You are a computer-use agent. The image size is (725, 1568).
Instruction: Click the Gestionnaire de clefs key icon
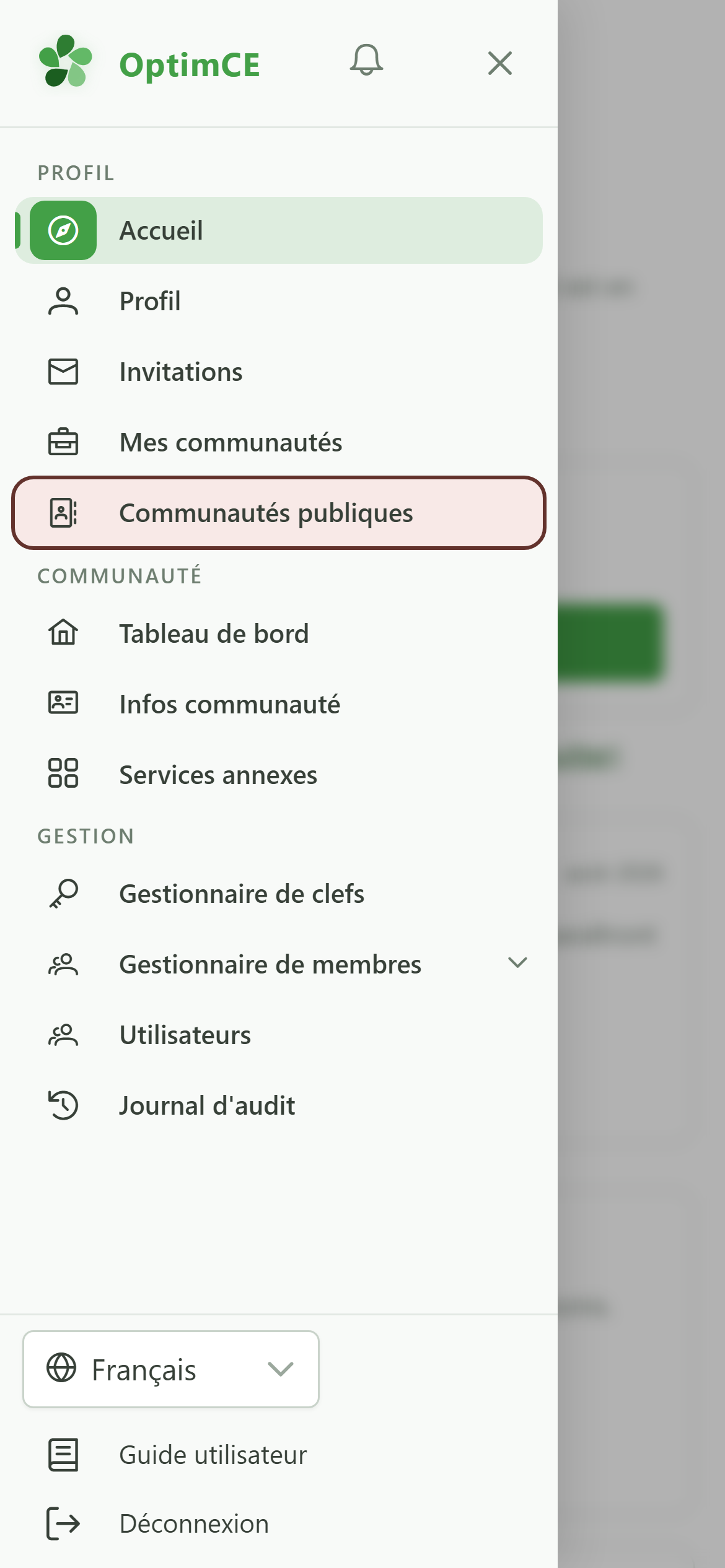tap(63, 894)
